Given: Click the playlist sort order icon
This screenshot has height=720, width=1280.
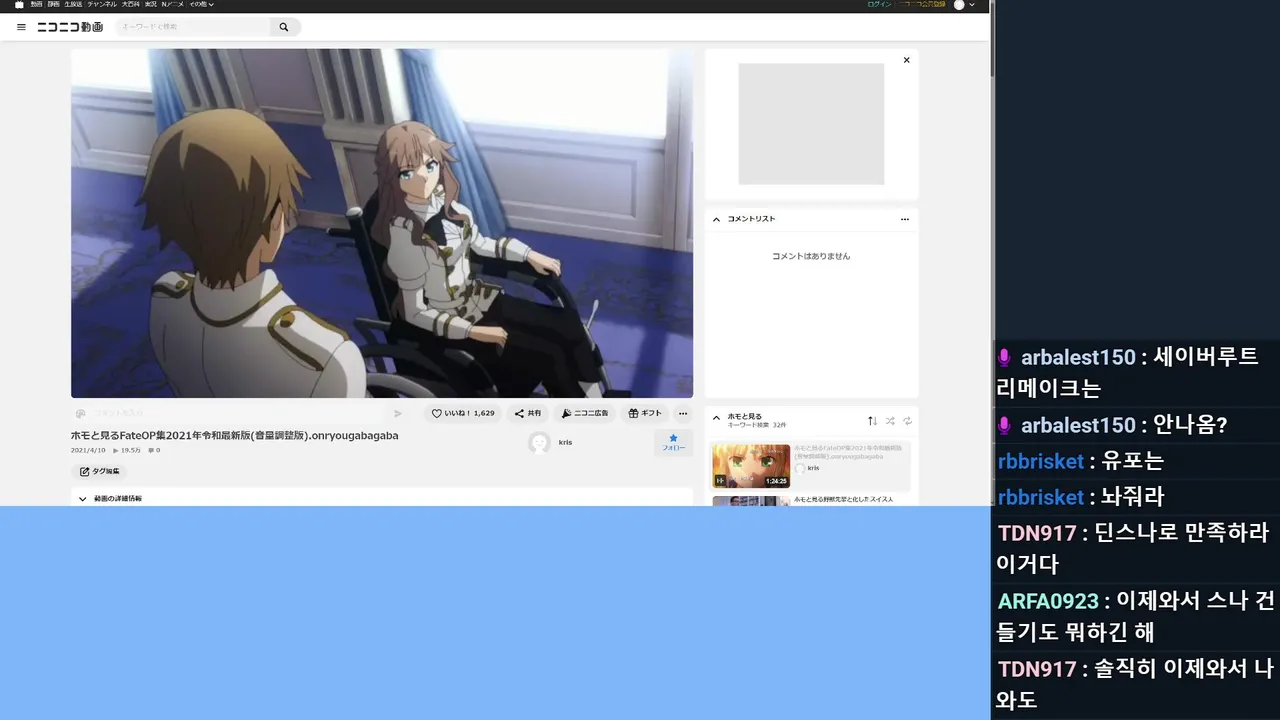Looking at the screenshot, I should tap(872, 421).
